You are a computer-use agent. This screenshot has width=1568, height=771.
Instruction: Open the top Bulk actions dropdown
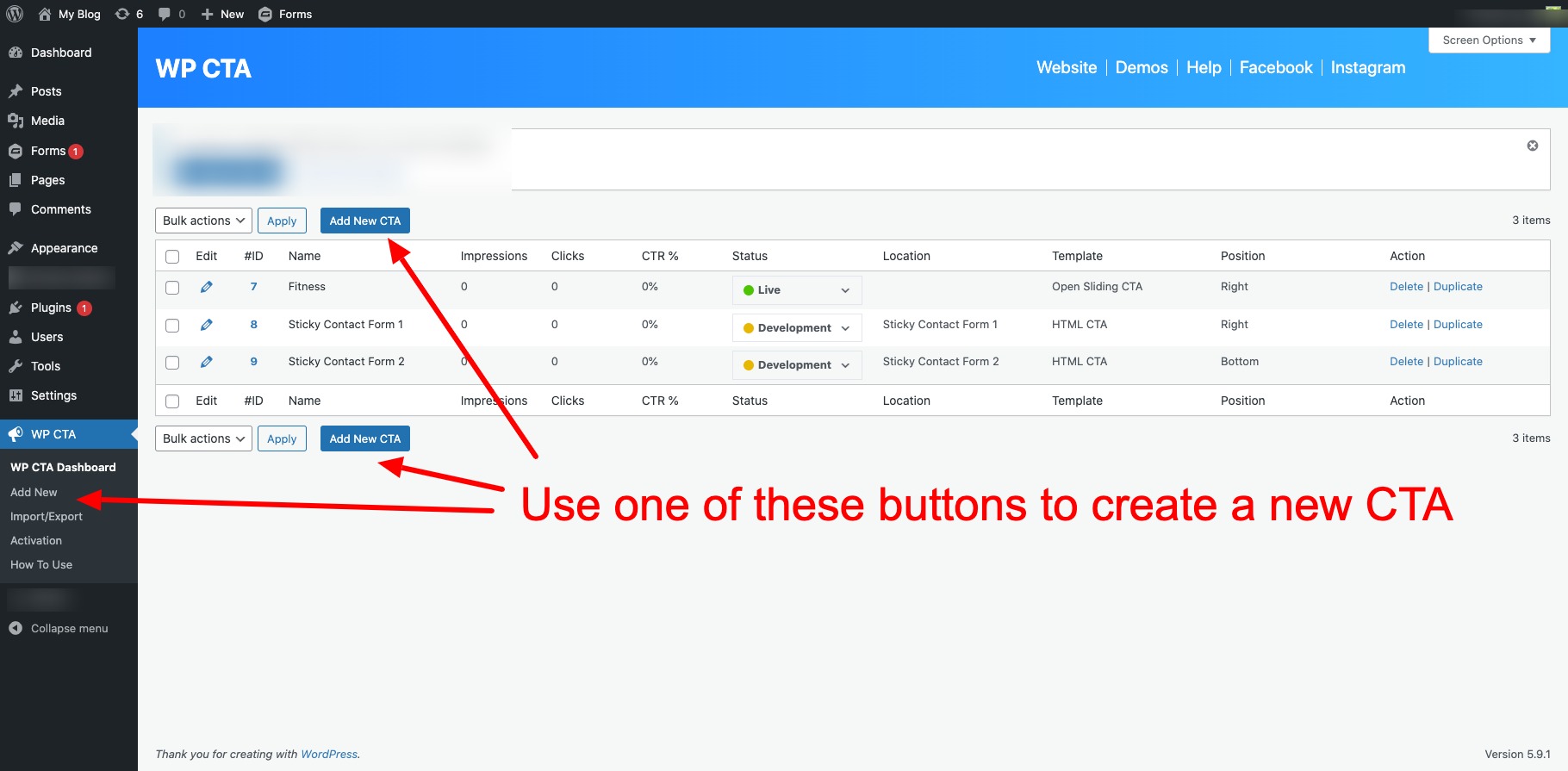pos(203,221)
